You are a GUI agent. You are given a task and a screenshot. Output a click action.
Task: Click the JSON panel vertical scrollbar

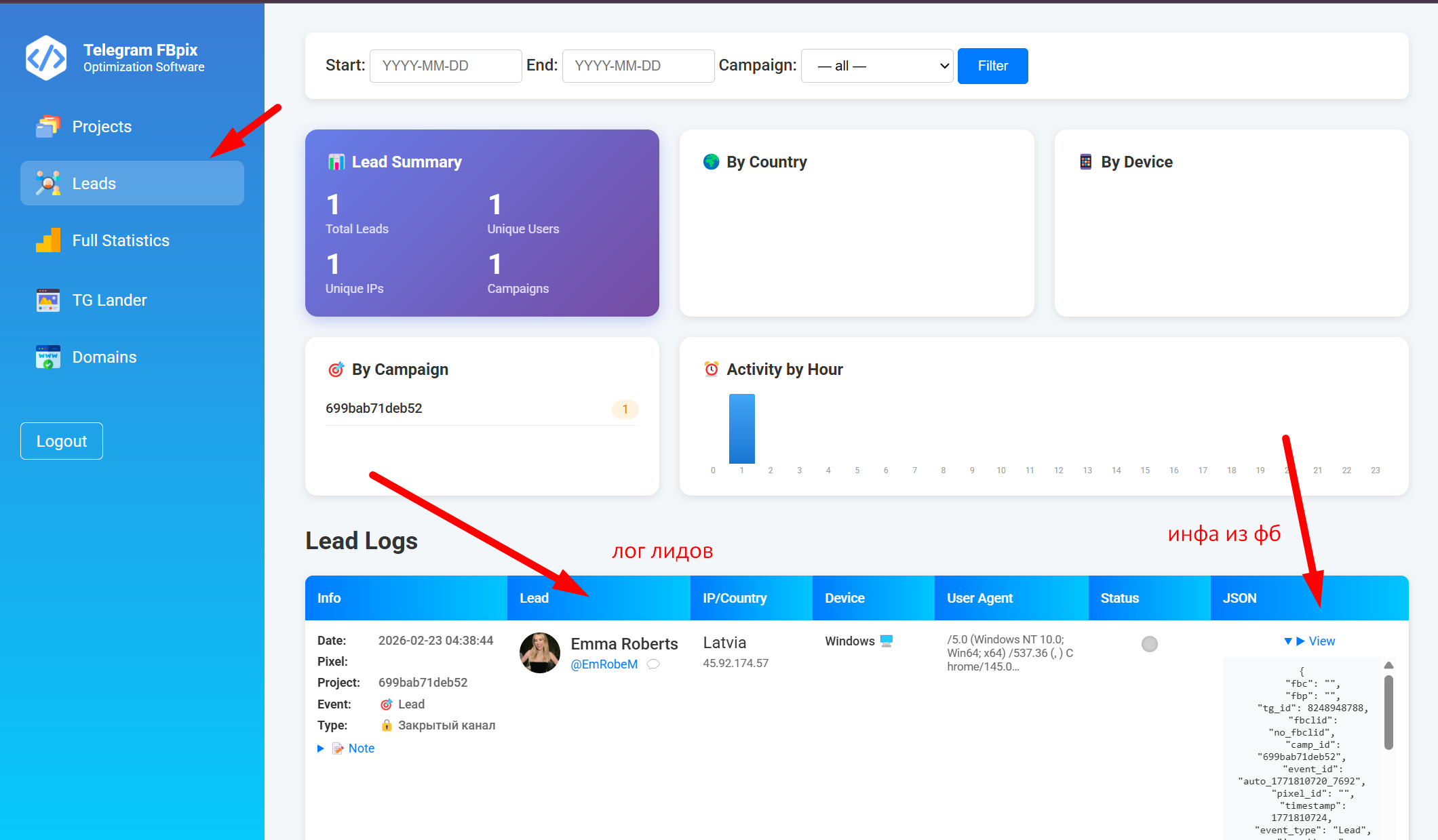coord(1388,712)
